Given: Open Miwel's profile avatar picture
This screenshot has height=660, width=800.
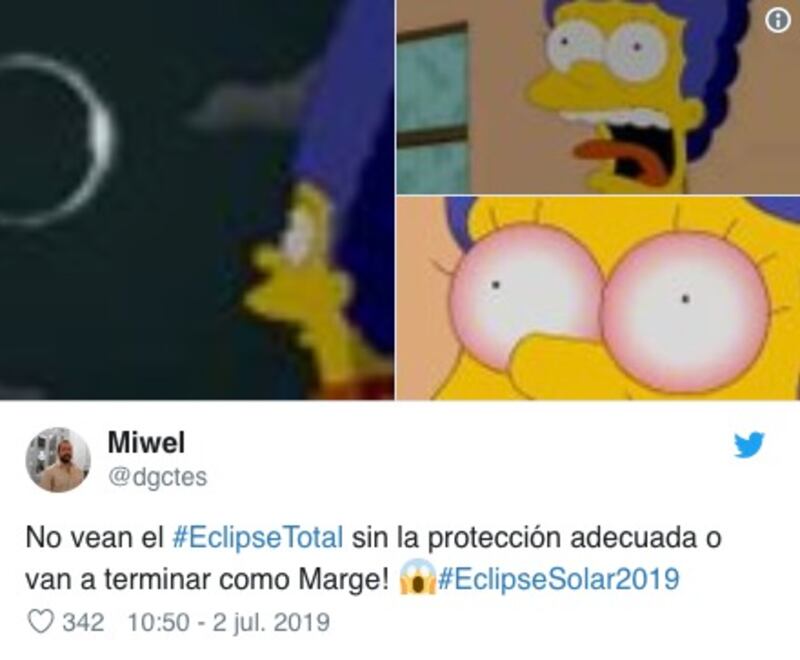Looking at the screenshot, I should [x=58, y=459].
